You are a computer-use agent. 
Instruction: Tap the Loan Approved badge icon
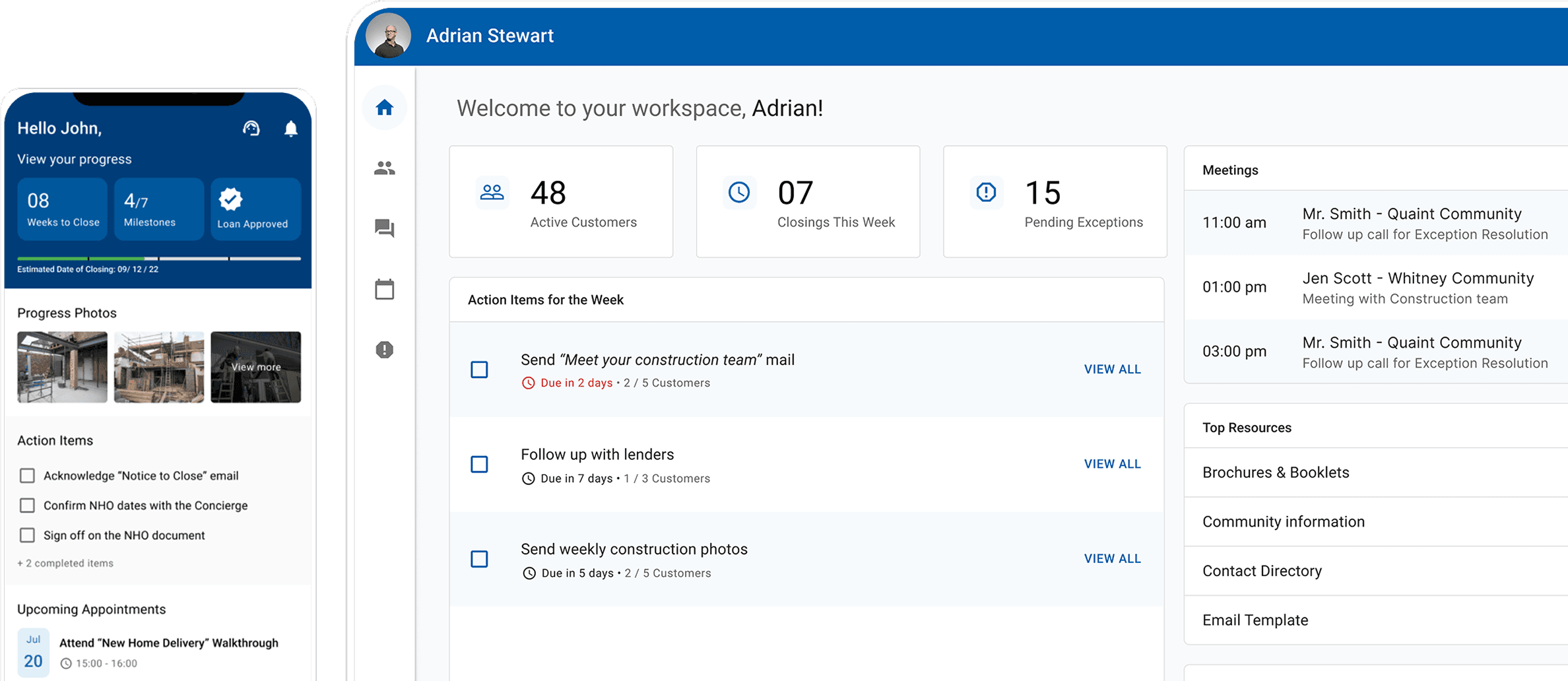pos(231,199)
